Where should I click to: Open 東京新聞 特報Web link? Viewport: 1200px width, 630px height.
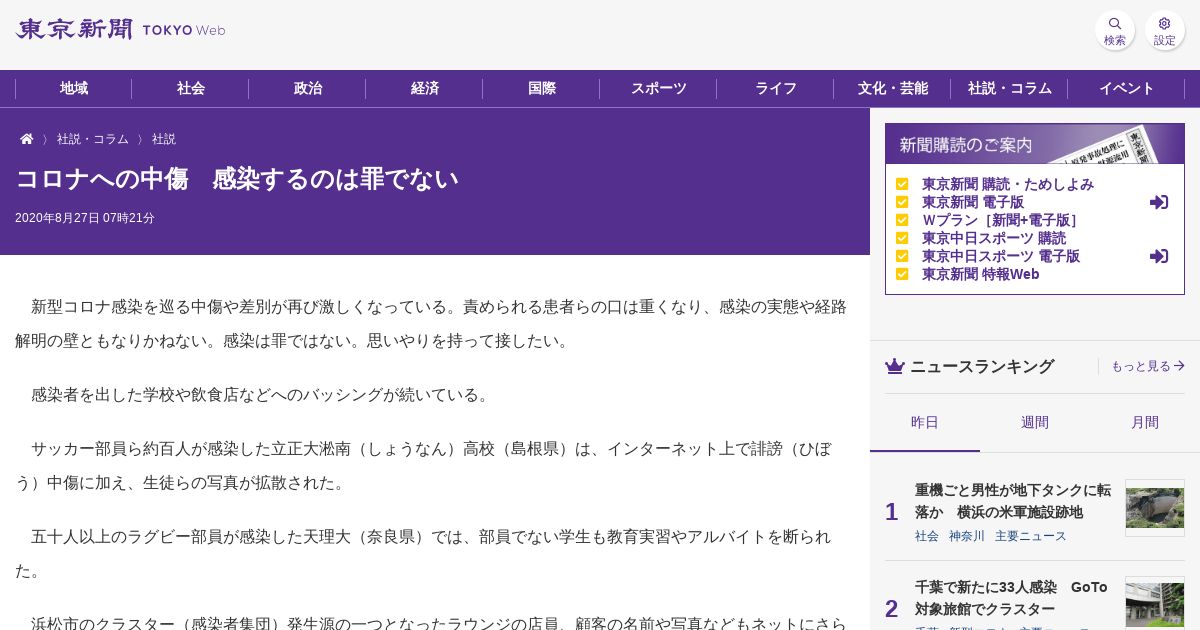(981, 274)
